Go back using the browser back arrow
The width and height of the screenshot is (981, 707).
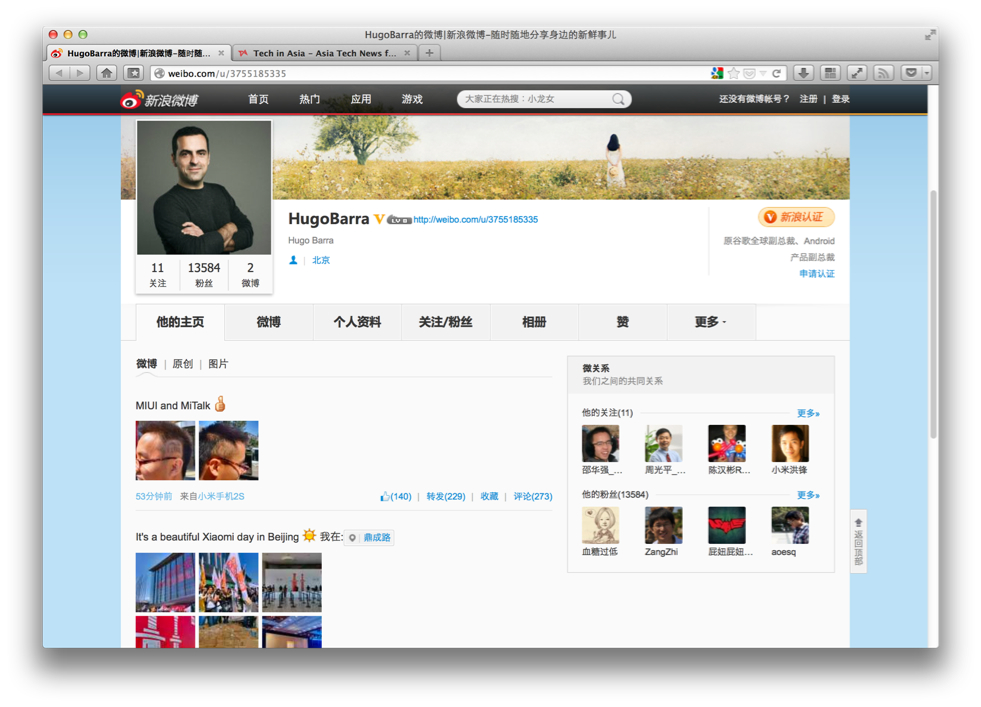point(59,73)
